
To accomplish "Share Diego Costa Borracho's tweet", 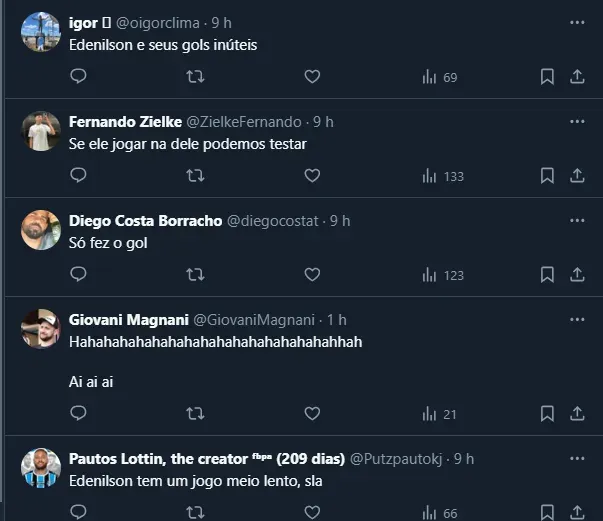I will tap(577, 275).
